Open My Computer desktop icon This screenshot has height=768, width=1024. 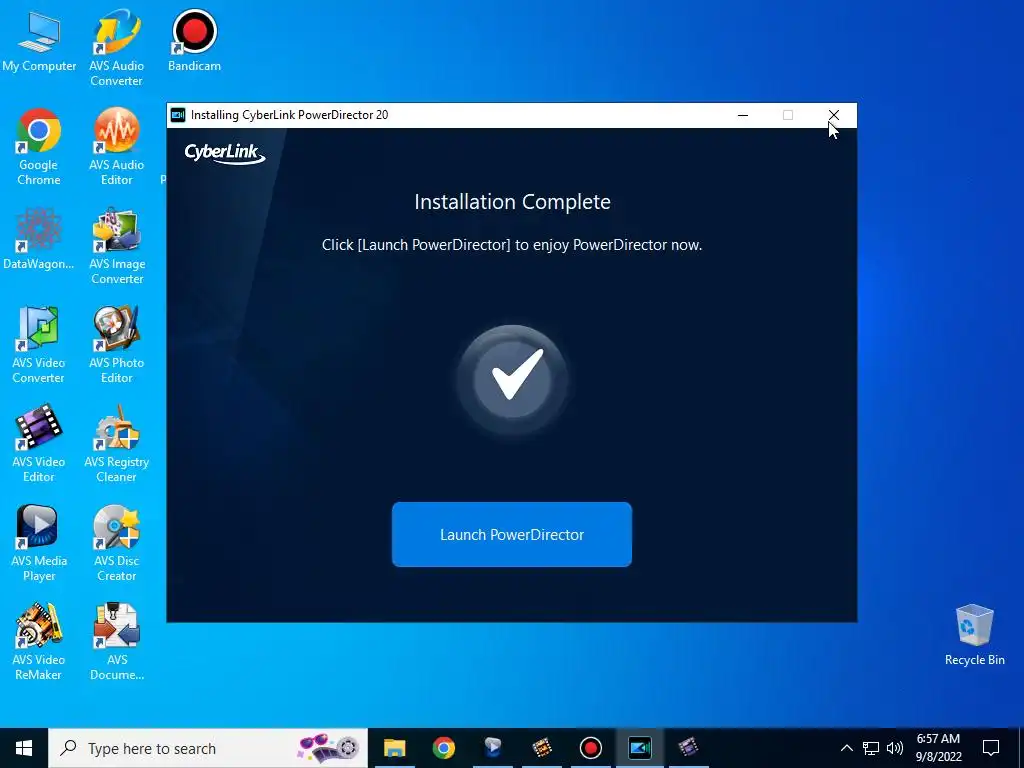39,40
